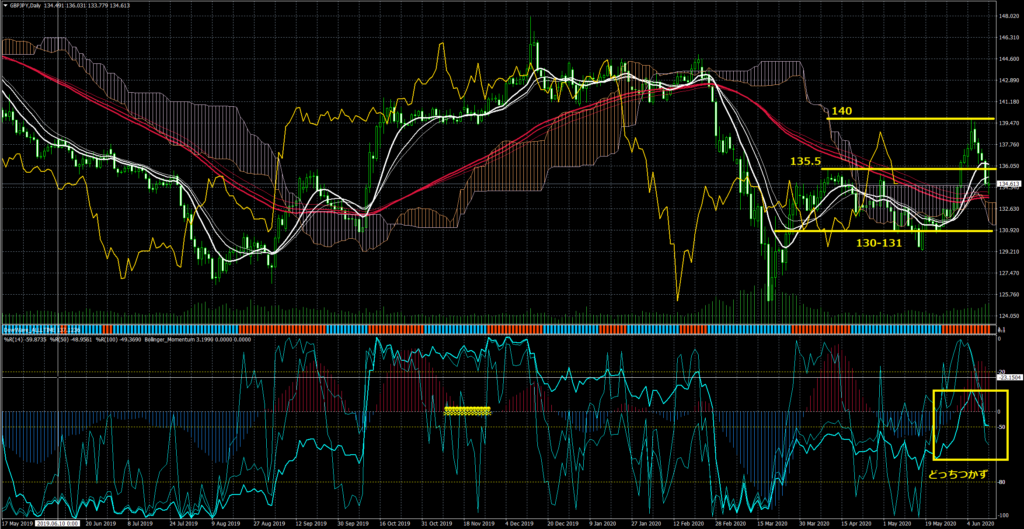Click the triangle icon beside GBPJPY,Daily
The width and height of the screenshot is (1024, 529).
pos(5,5)
